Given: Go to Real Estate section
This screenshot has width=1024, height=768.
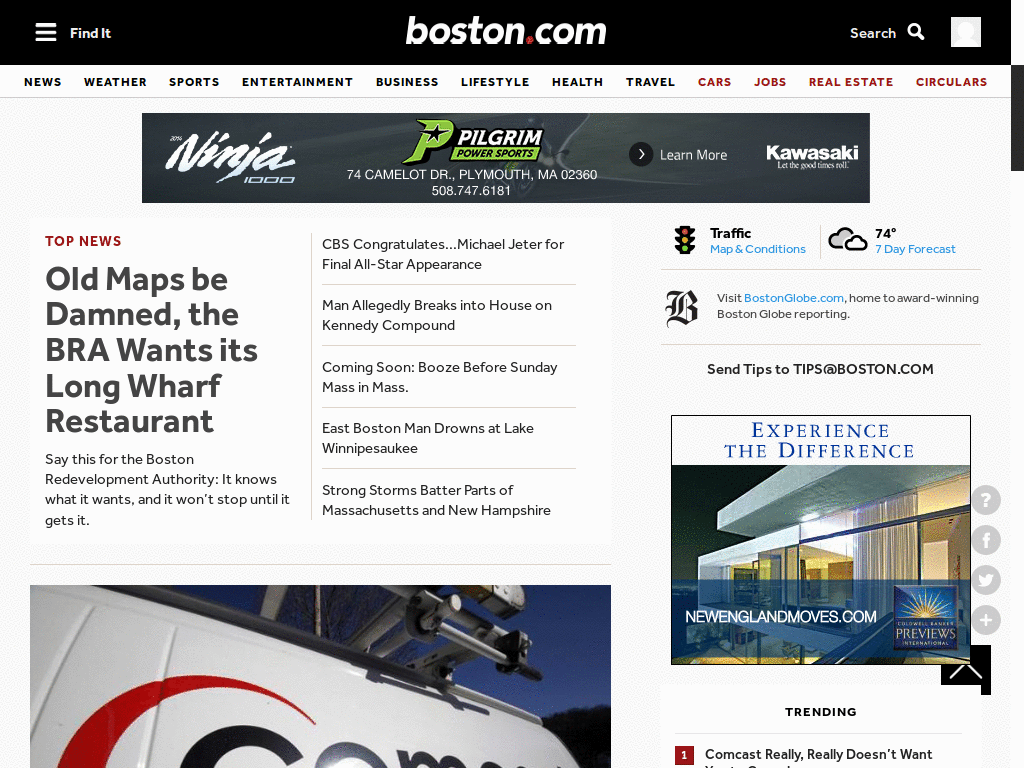Looking at the screenshot, I should pyautogui.click(x=851, y=82).
